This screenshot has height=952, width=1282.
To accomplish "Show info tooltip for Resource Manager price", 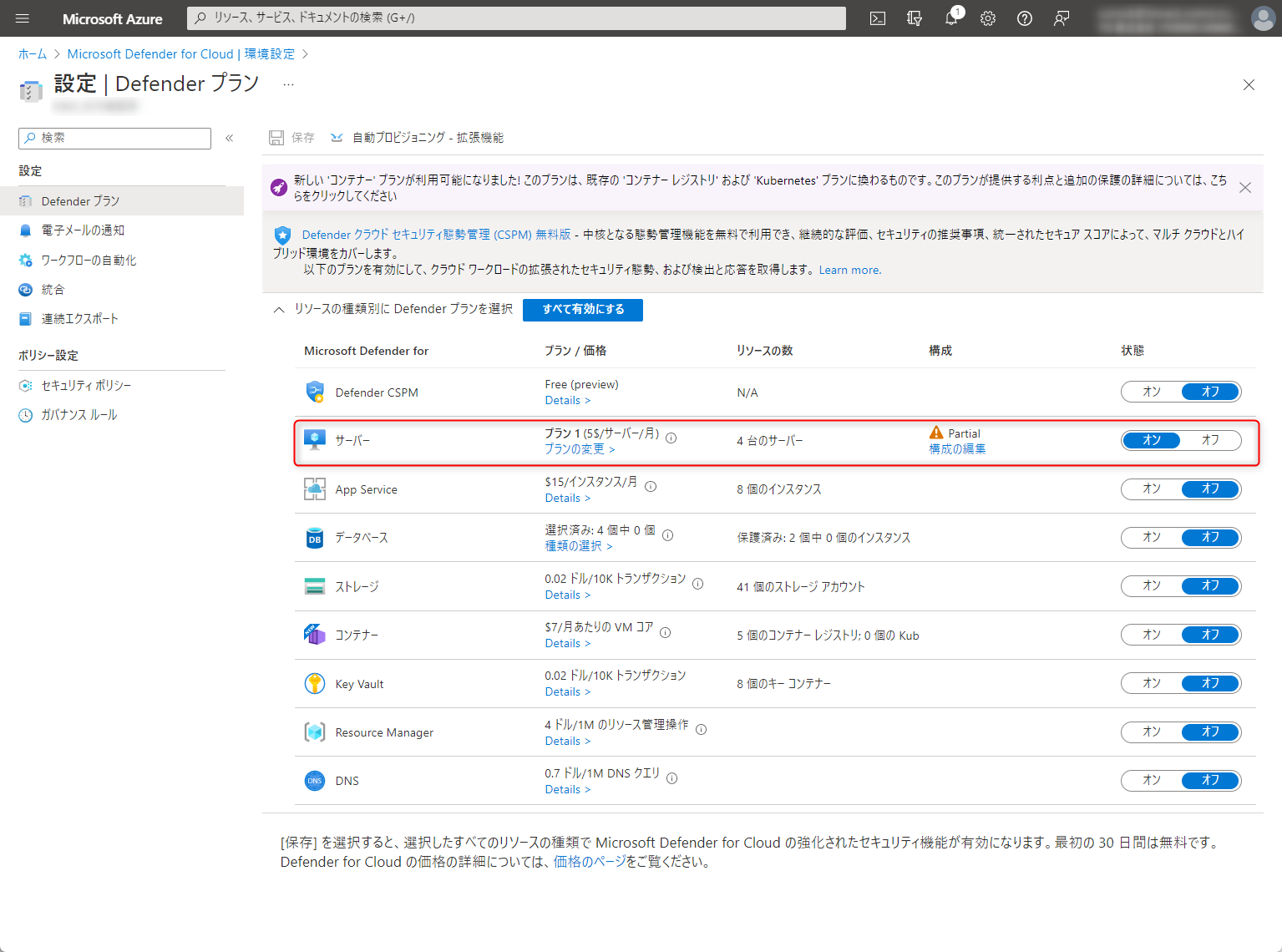I will click(702, 729).
